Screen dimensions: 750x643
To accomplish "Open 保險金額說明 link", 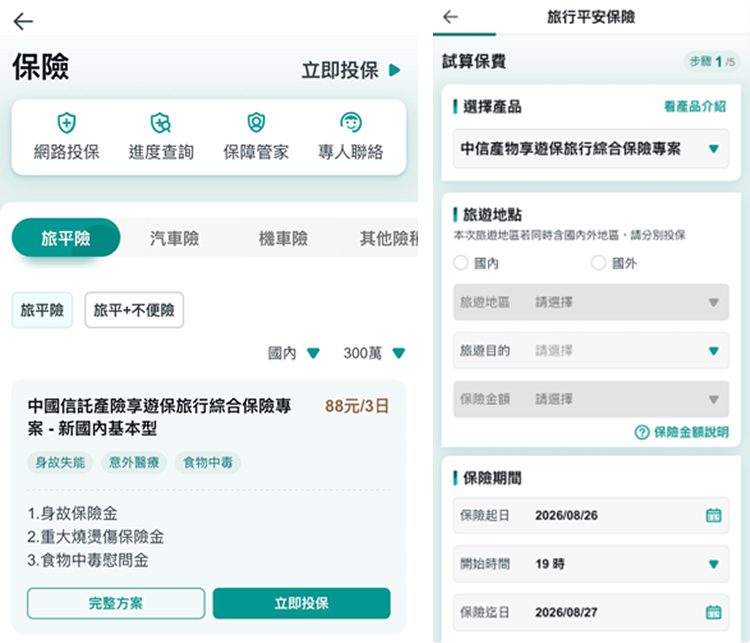I will coord(691,432).
